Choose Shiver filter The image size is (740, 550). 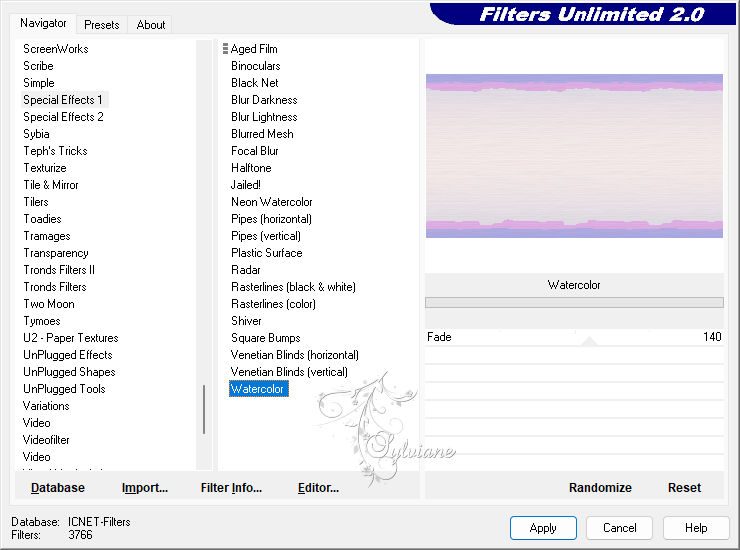tap(246, 321)
